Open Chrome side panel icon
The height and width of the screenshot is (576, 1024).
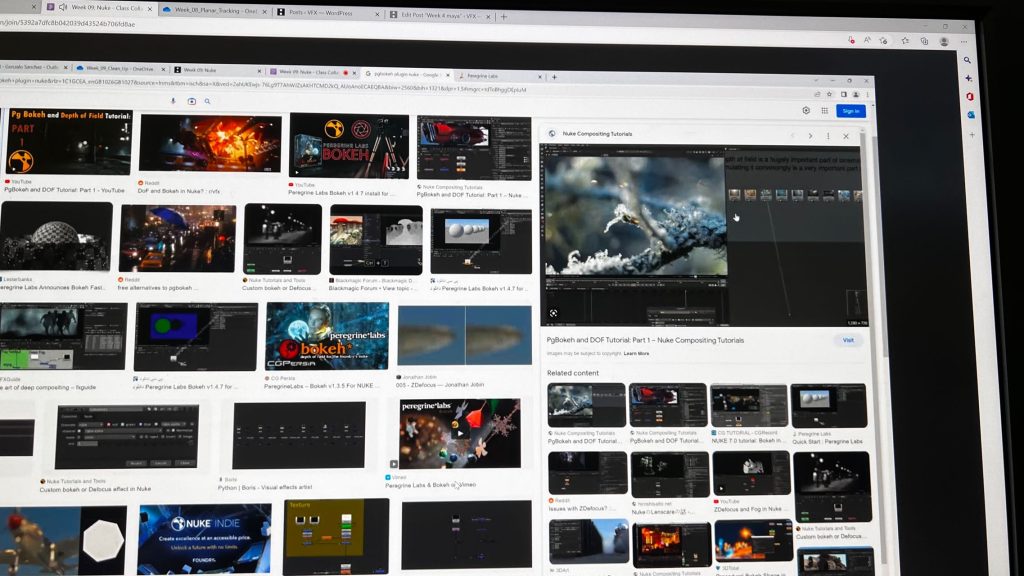[x=843, y=94]
